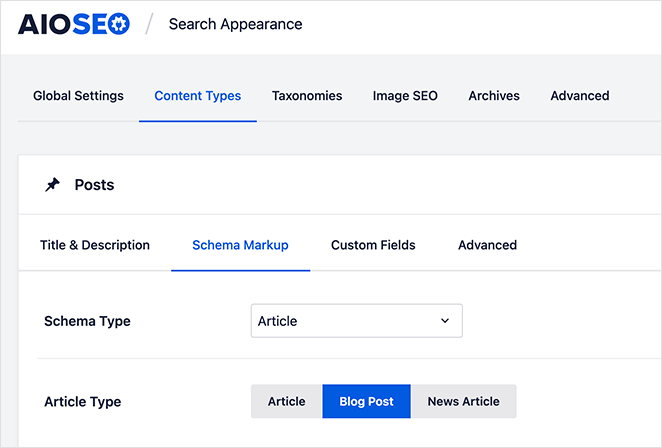The image size is (662, 448).
Task: Open the Archives tab
Action: (494, 96)
